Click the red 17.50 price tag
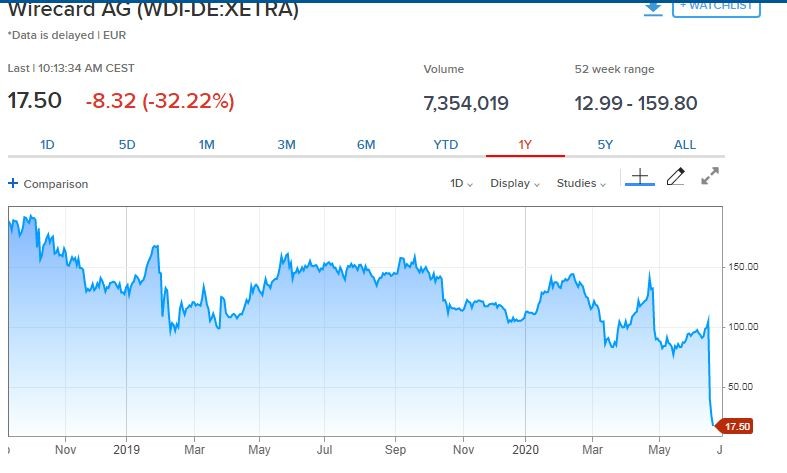 pyautogui.click(x=737, y=426)
